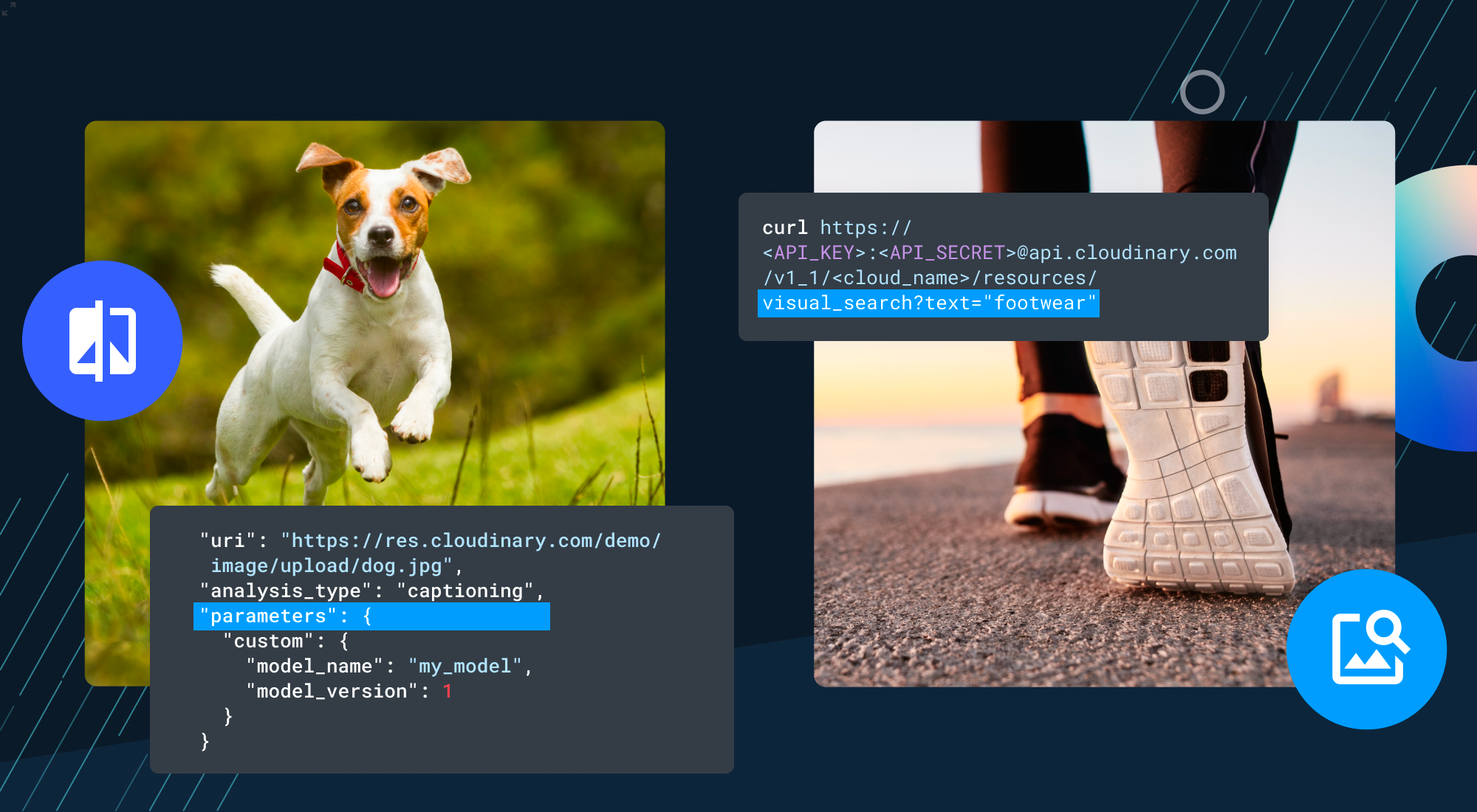The width and height of the screenshot is (1477, 812).
Task: Click the image/upload/dog.jpg path text
Action: click(326, 566)
